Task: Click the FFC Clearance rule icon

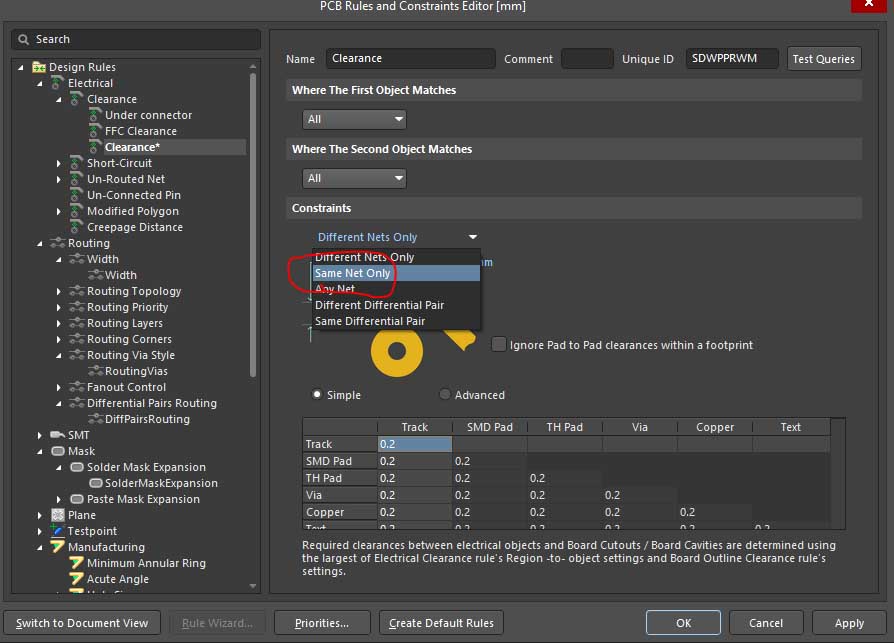Action: (95, 131)
